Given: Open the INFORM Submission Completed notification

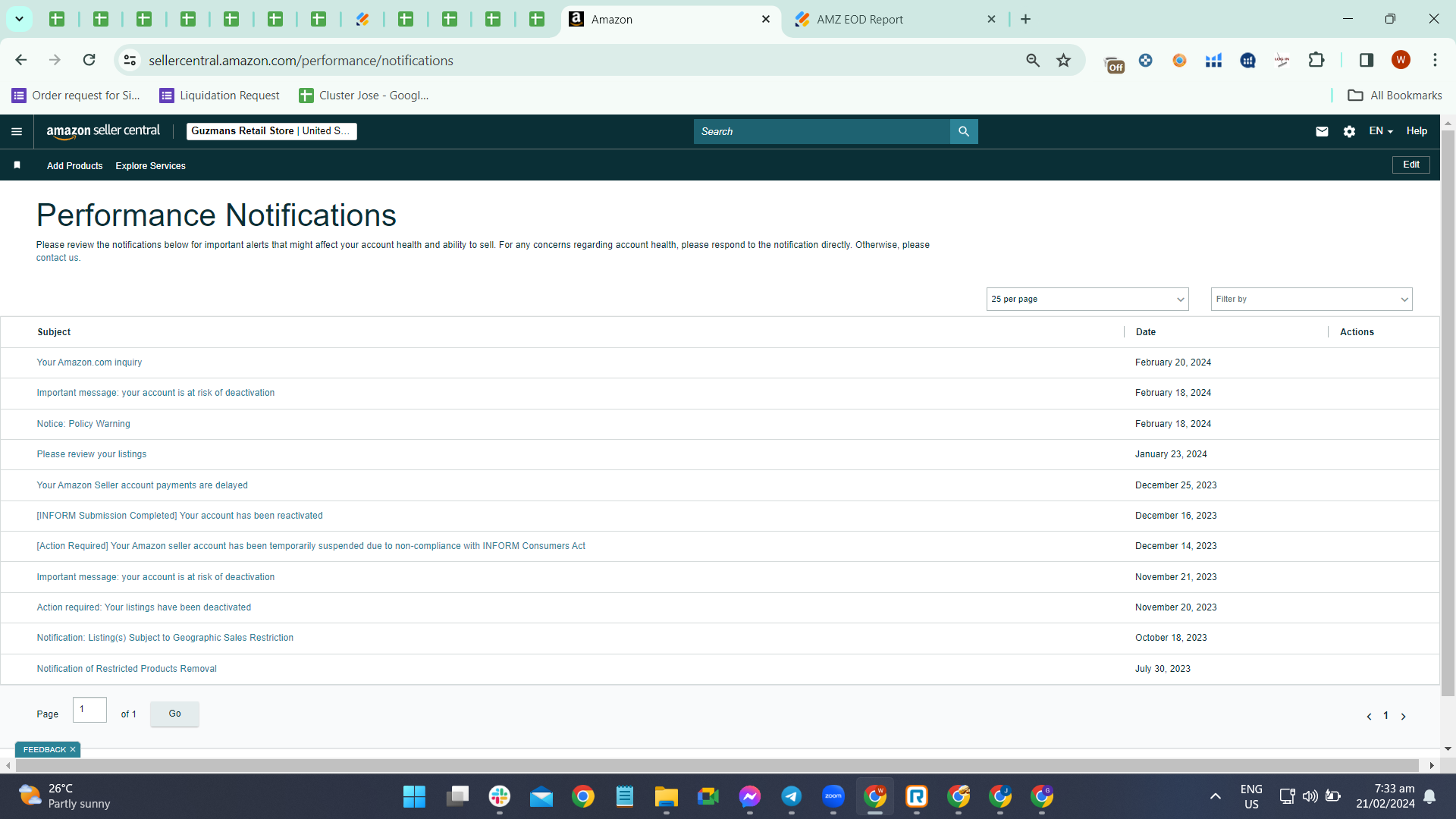Looking at the screenshot, I should pyautogui.click(x=180, y=516).
